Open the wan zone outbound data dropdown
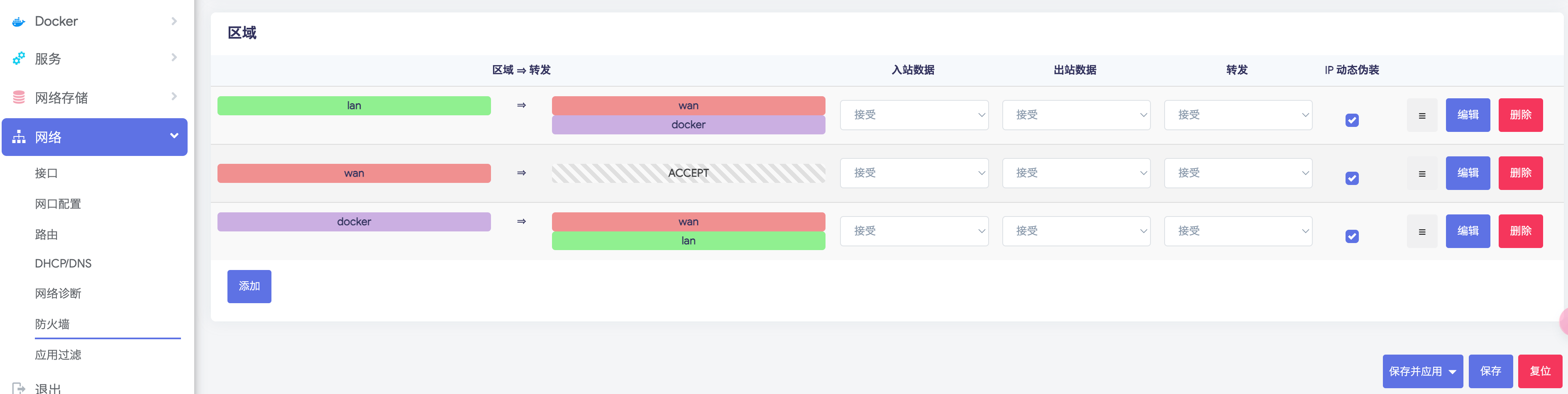This screenshot has height=394, width=1568. pos(1076,173)
